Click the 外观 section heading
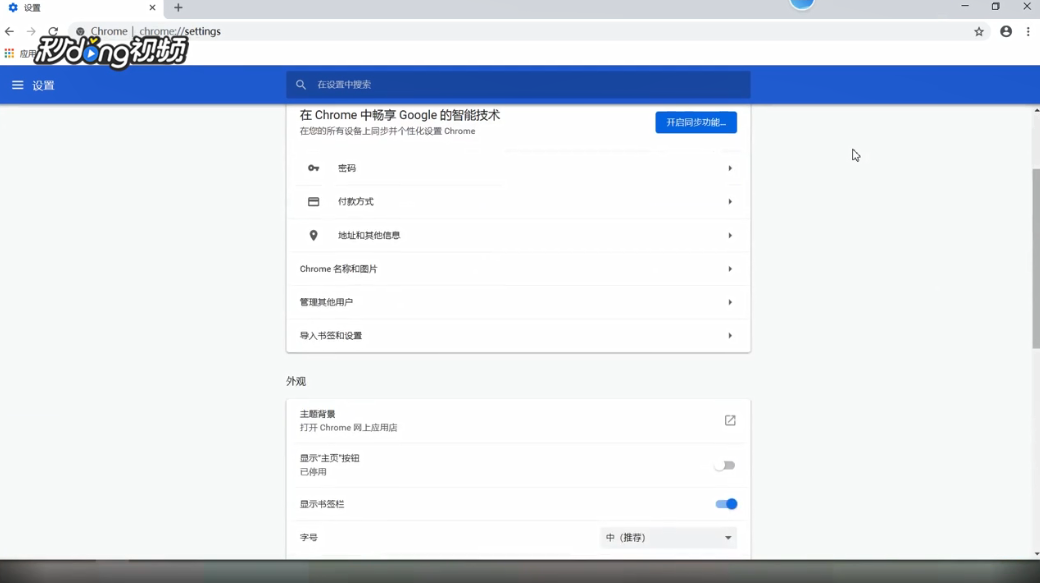Viewport: 1040px width, 583px height. click(296, 381)
